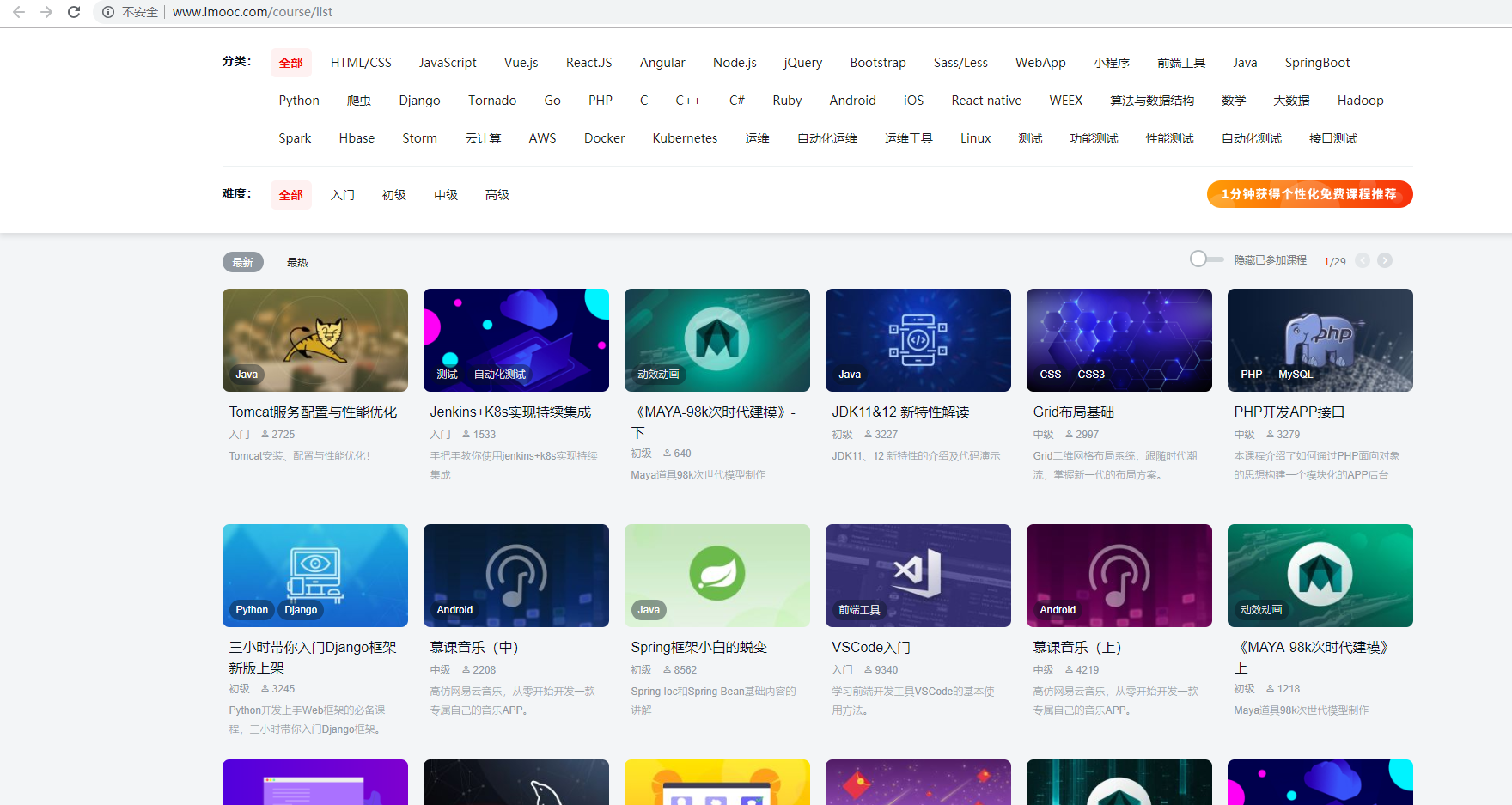Choose the 小程序 category

pyautogui.click(x=1112, y=63)
